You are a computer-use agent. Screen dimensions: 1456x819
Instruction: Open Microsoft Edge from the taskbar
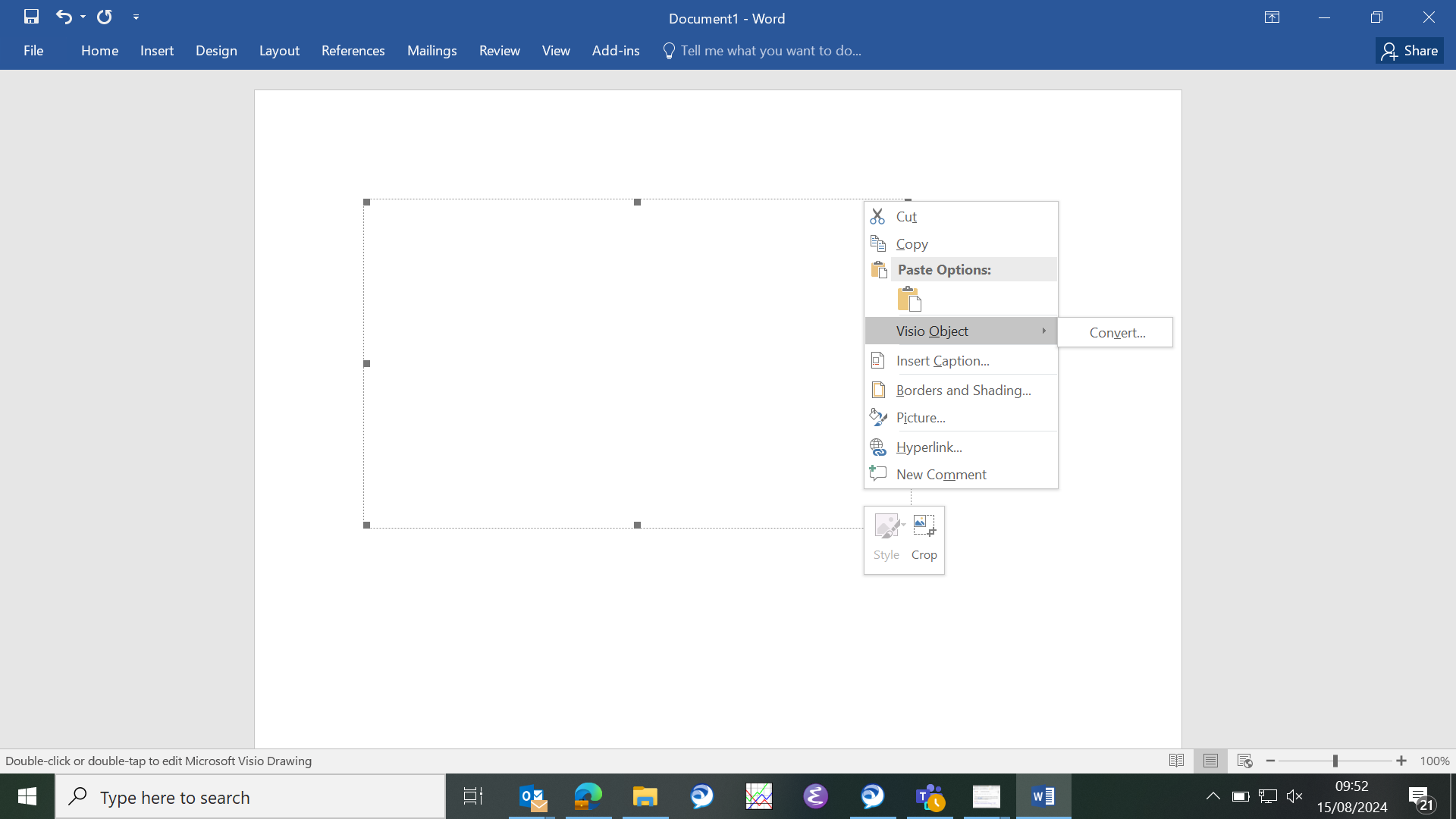click(x=588, y=796)
